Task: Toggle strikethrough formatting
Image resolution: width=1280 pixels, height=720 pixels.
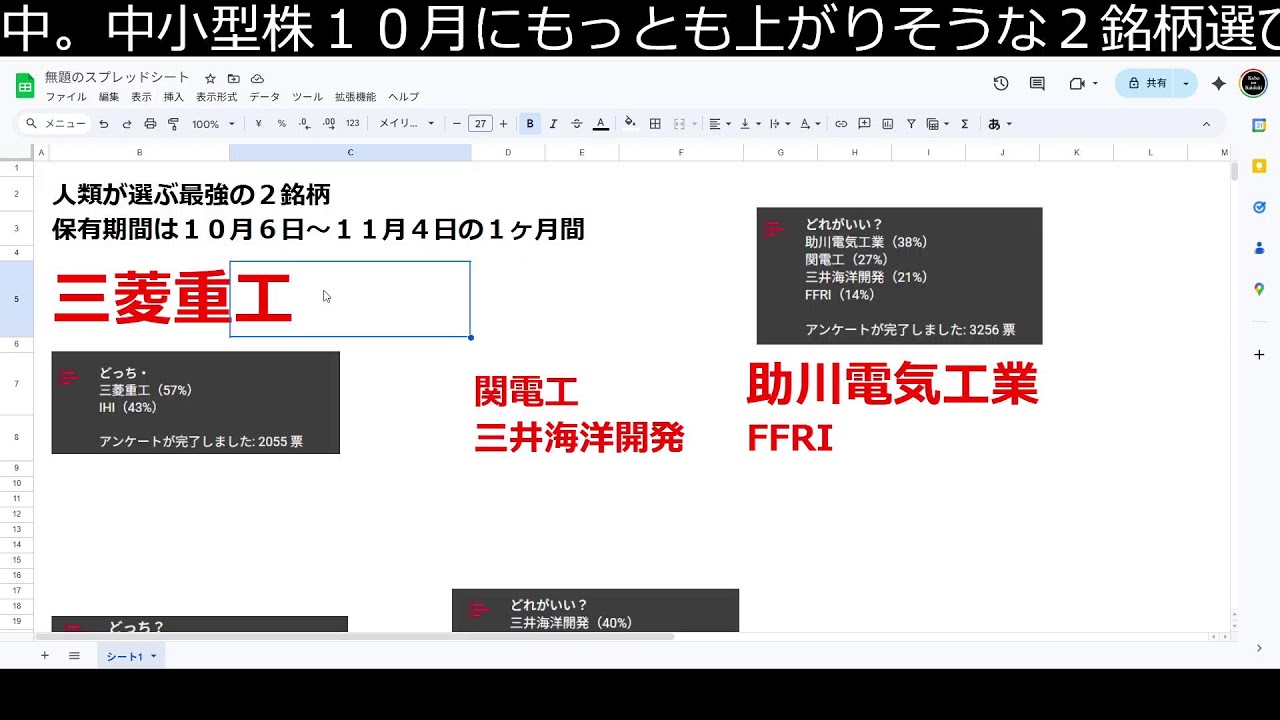Action: pos(575,123)
